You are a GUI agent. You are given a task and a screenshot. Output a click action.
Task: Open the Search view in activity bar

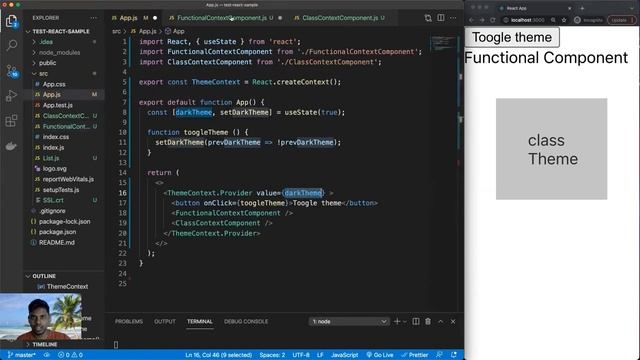[11, 45]
